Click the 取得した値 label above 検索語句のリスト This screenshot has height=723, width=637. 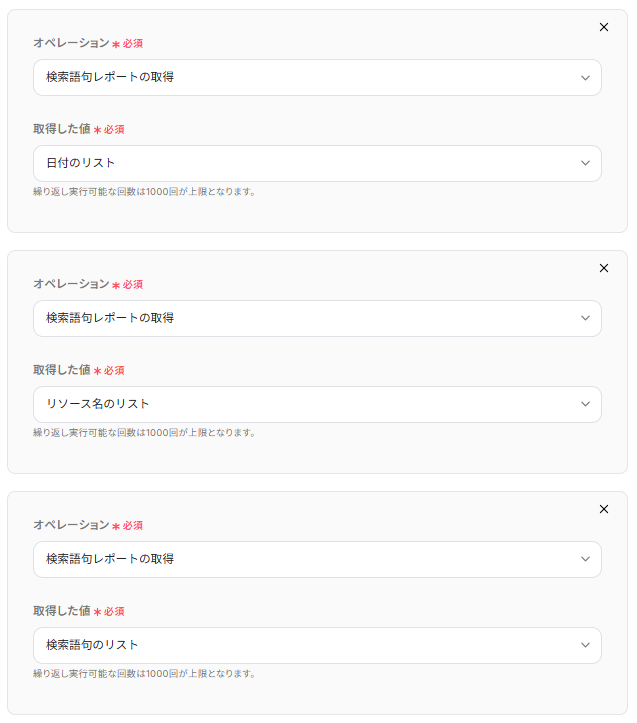[x=61, y=611]
